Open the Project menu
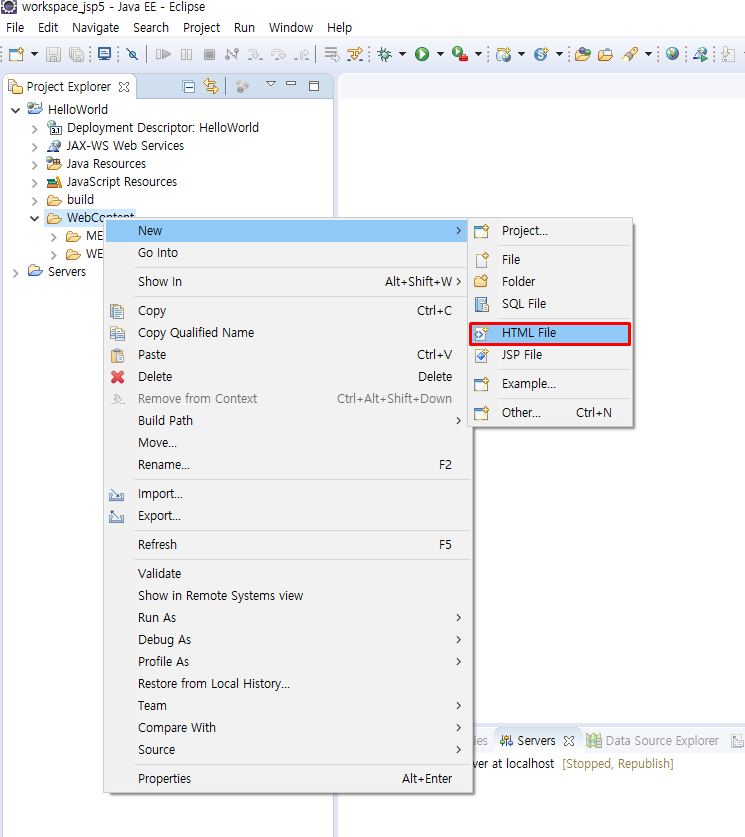Viewport: 745px width, 837px height. pos(201,27)
